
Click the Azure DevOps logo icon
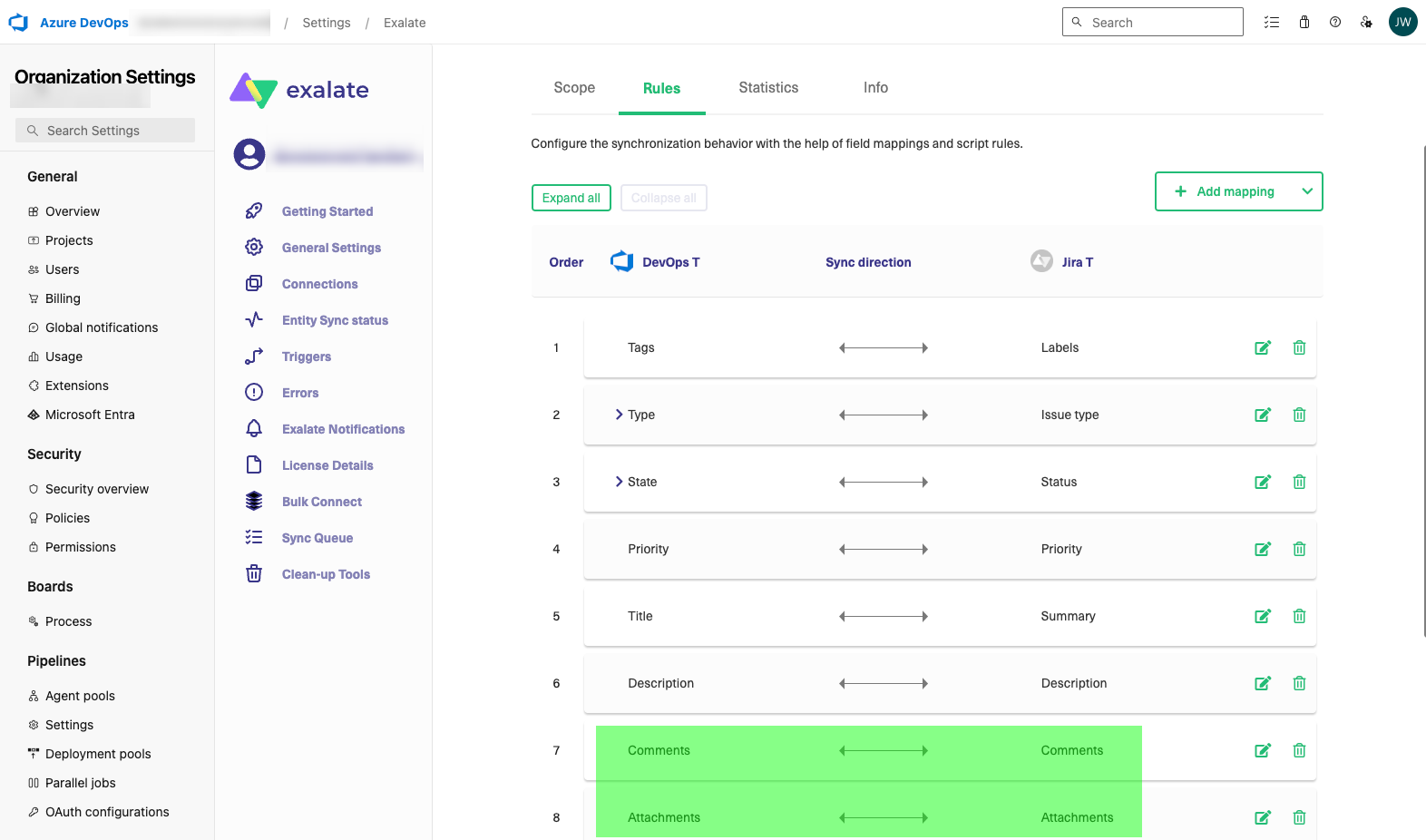click(x=18, y=22)
